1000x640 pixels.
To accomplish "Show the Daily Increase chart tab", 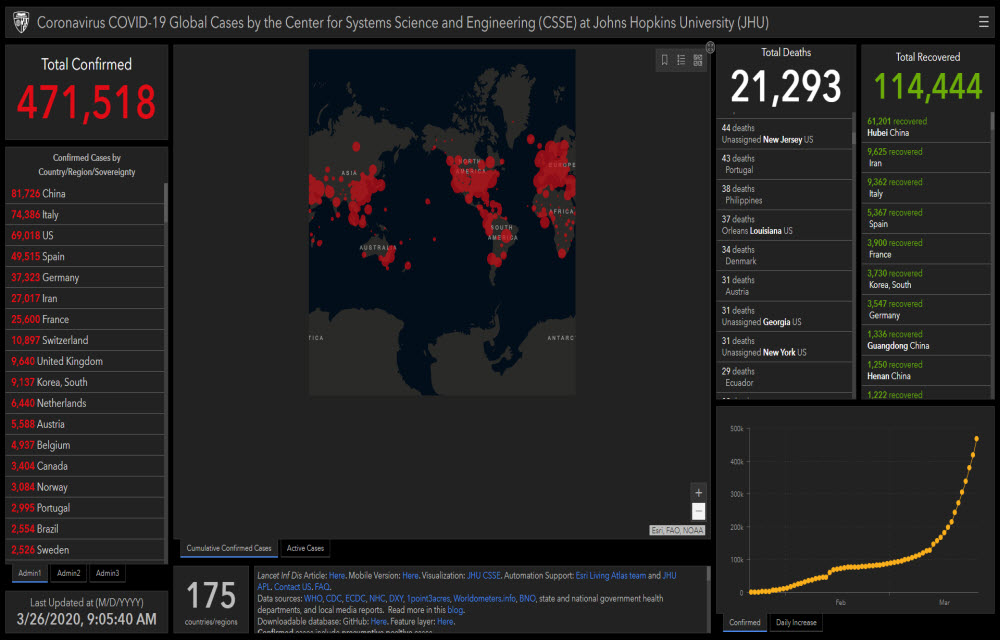I will (x=796, y=623).
